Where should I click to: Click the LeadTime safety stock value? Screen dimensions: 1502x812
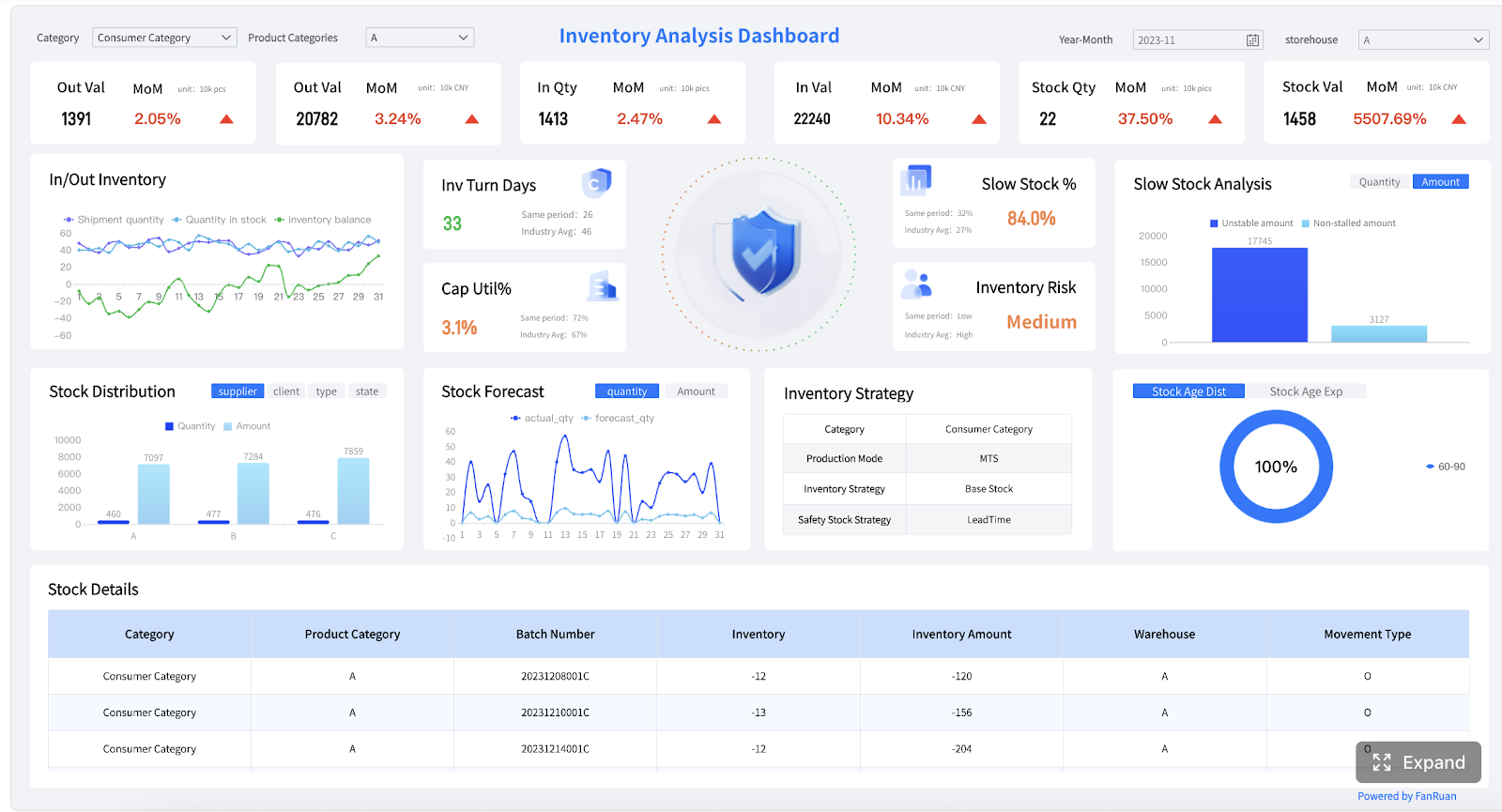tap(989, 520)
